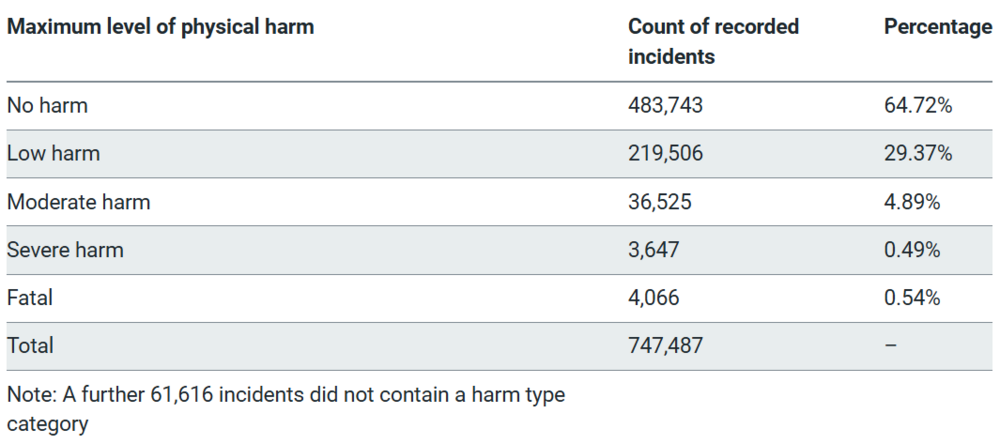Select the 'Fatal' row label
1000x444 pixels.
(x=30, y=297)
